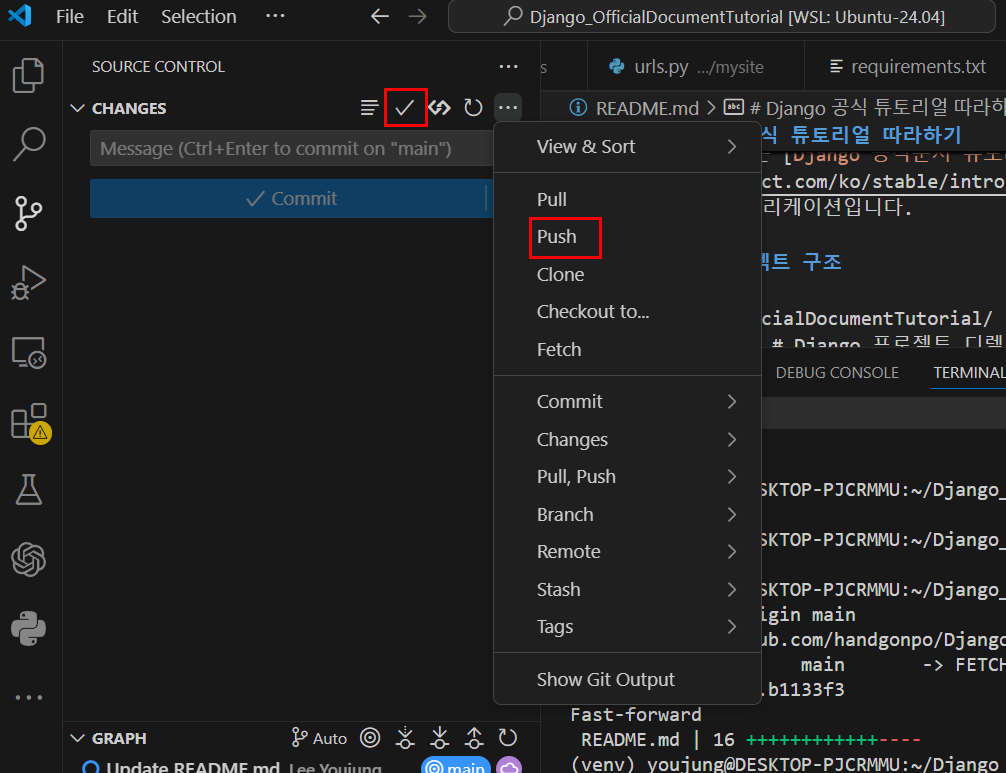Open the ChatGPT extension view

(x=28, y=559)
